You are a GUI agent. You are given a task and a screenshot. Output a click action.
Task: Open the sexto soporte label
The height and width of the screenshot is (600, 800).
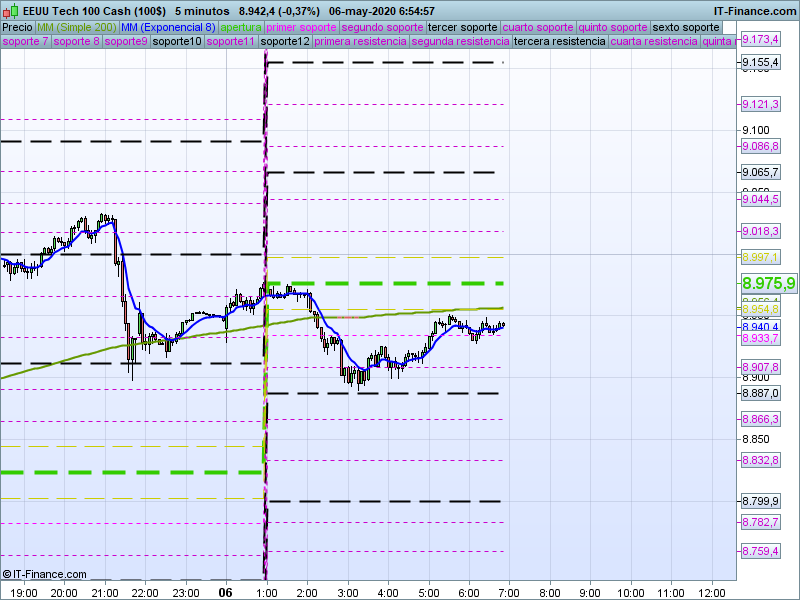click(x=686, y=27)
